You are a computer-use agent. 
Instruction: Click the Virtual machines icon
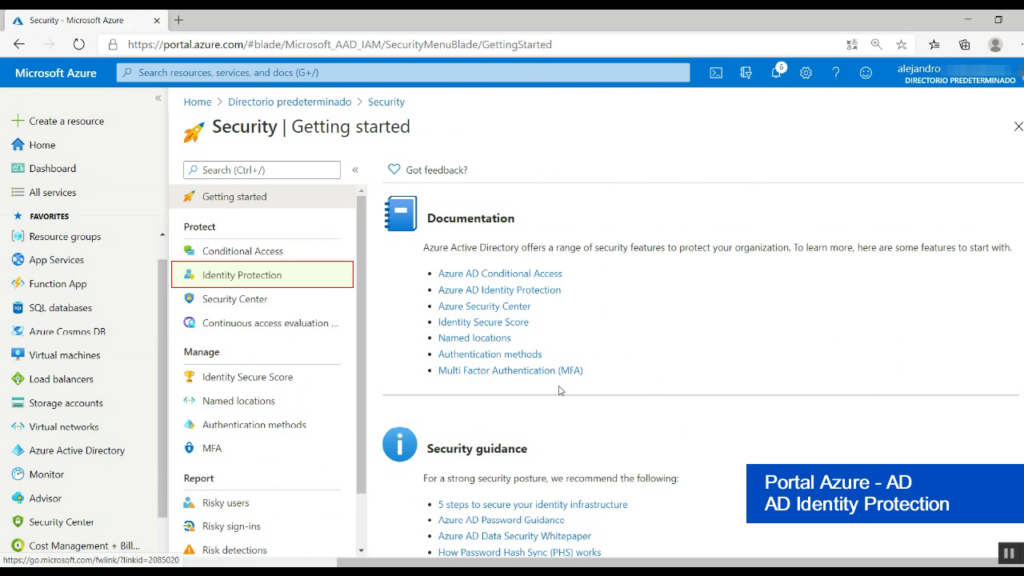pyautogui.click(x=18, y=355)
